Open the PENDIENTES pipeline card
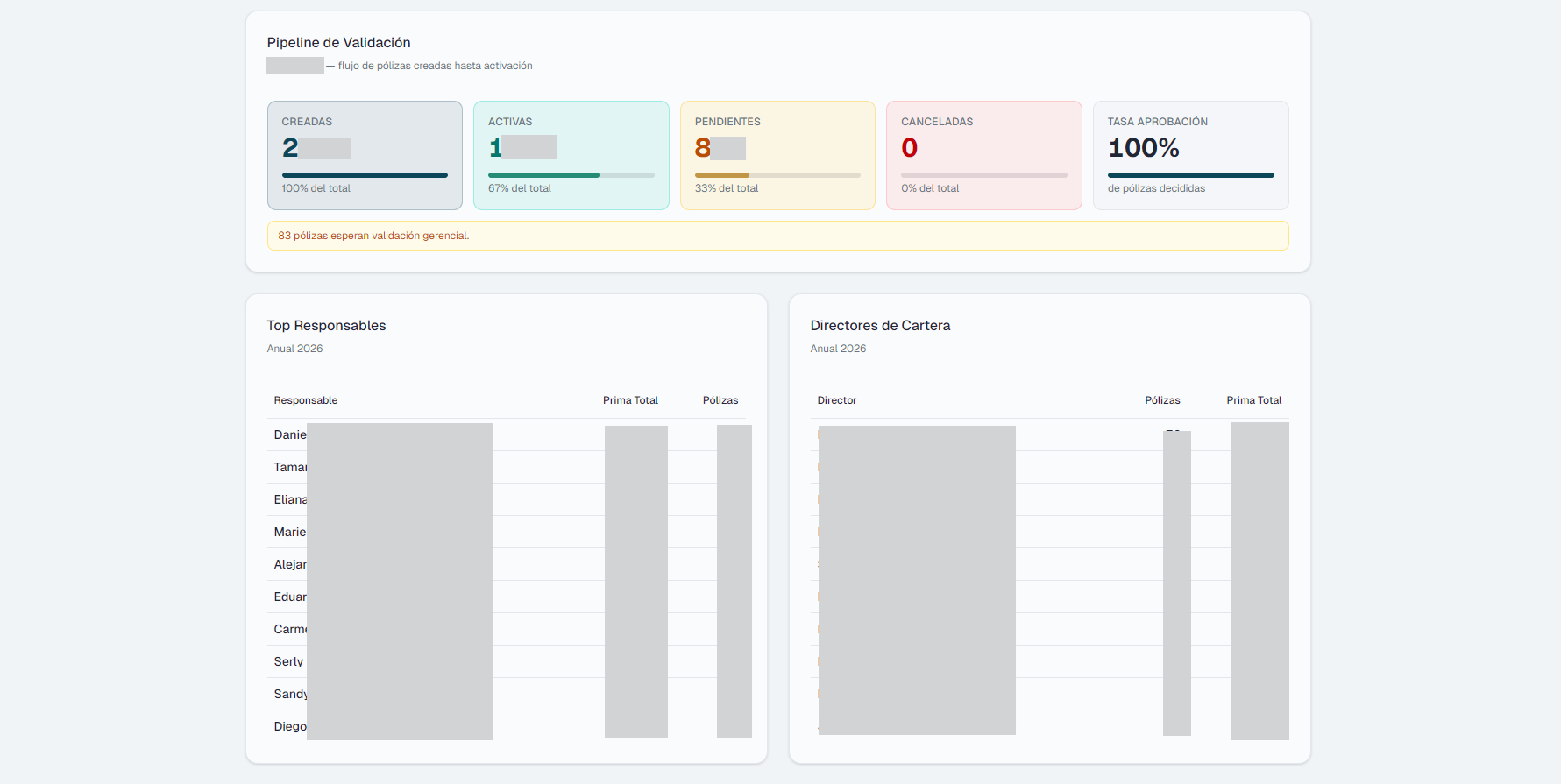 [x=777, y=155]
